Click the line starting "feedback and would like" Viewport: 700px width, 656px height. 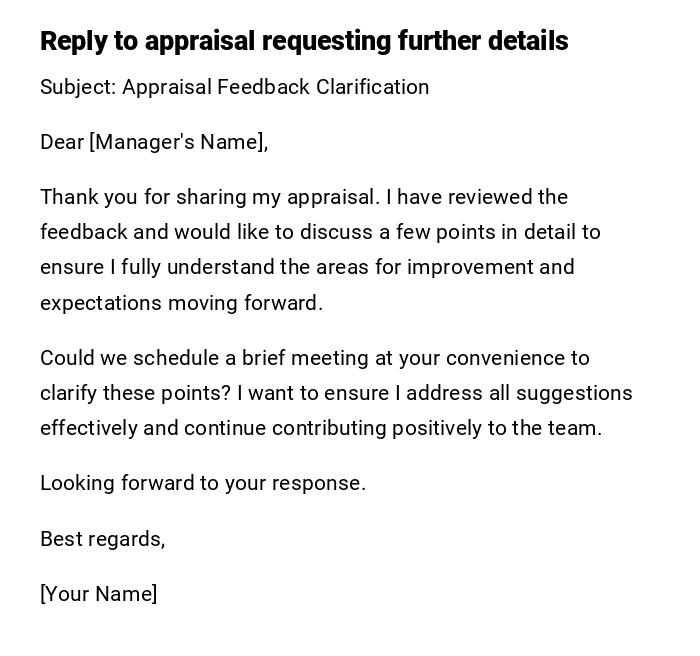(320, 232)
